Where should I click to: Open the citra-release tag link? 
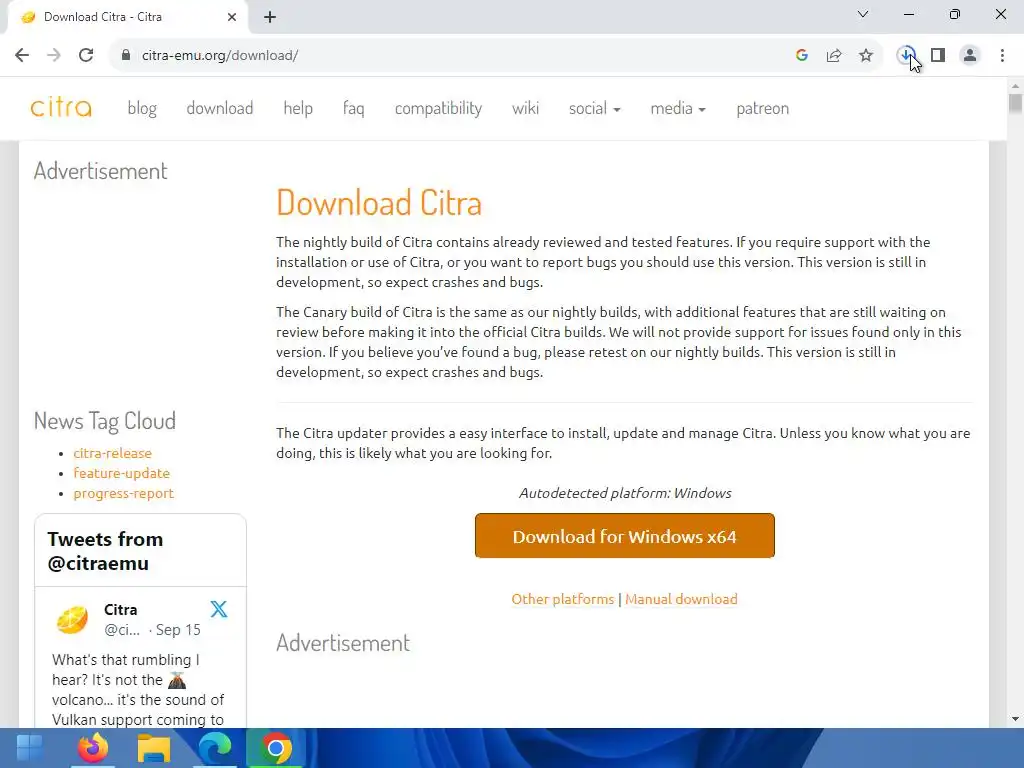pos(112,453)
